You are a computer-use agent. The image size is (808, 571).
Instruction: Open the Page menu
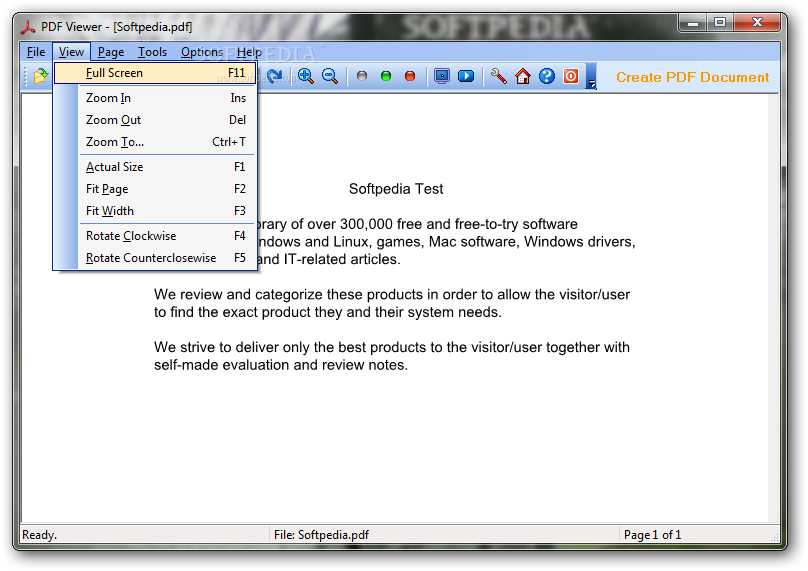(111, 52)
